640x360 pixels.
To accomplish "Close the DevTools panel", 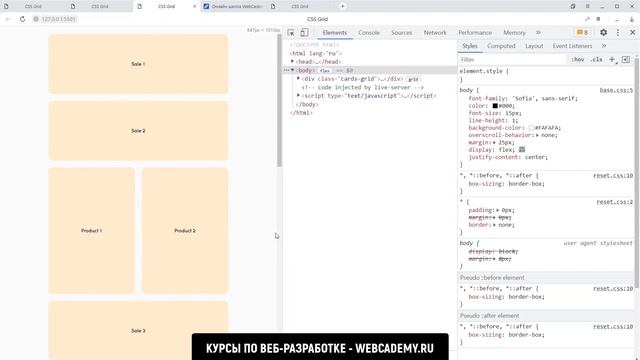I will (x=632, y=33).
